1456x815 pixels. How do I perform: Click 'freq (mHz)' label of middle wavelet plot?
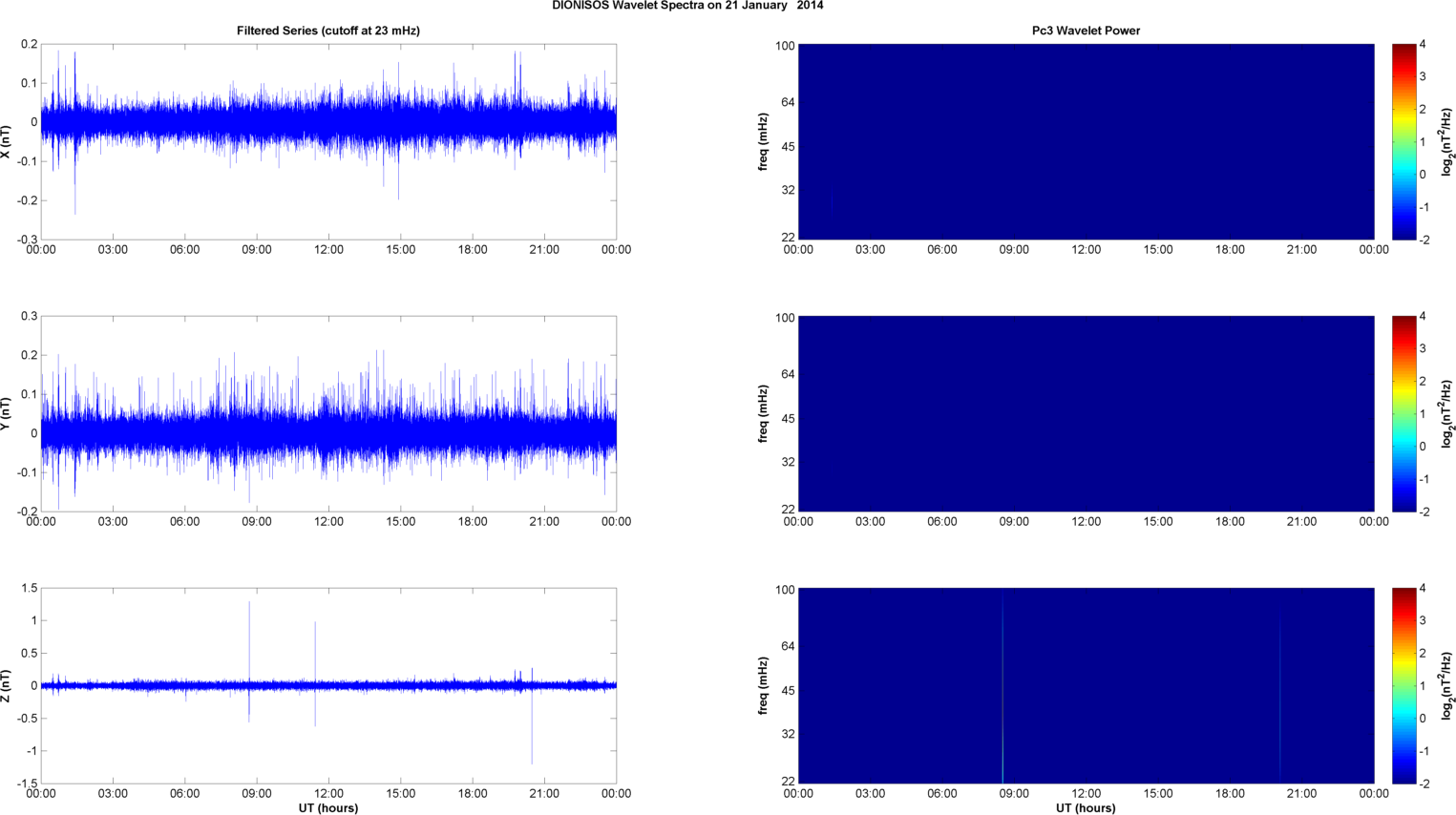[x=763, y=413]
